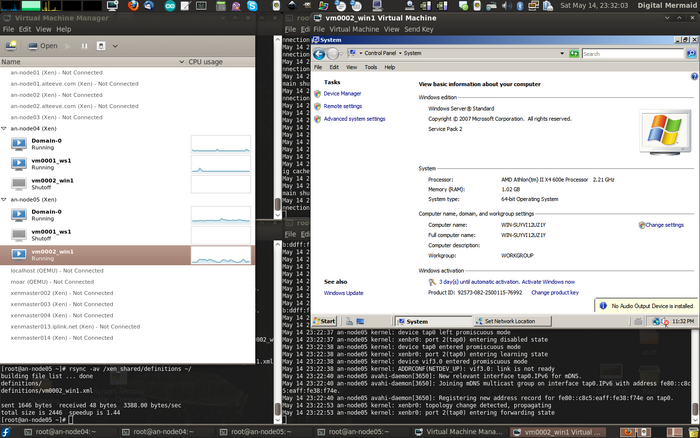
Task: Click the volume speaker icon in system tray
Action: [506, 6]
